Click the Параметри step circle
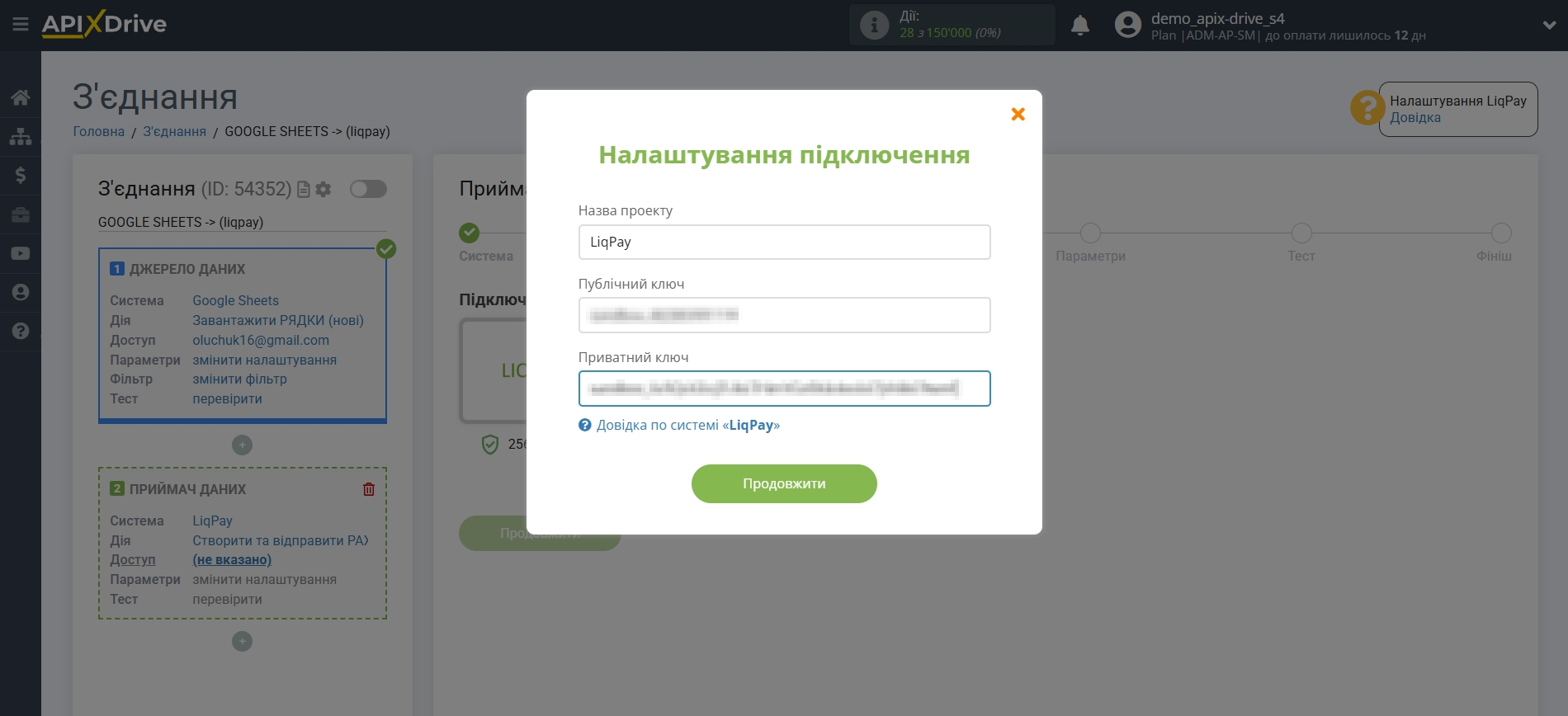 coord(1090,233)
